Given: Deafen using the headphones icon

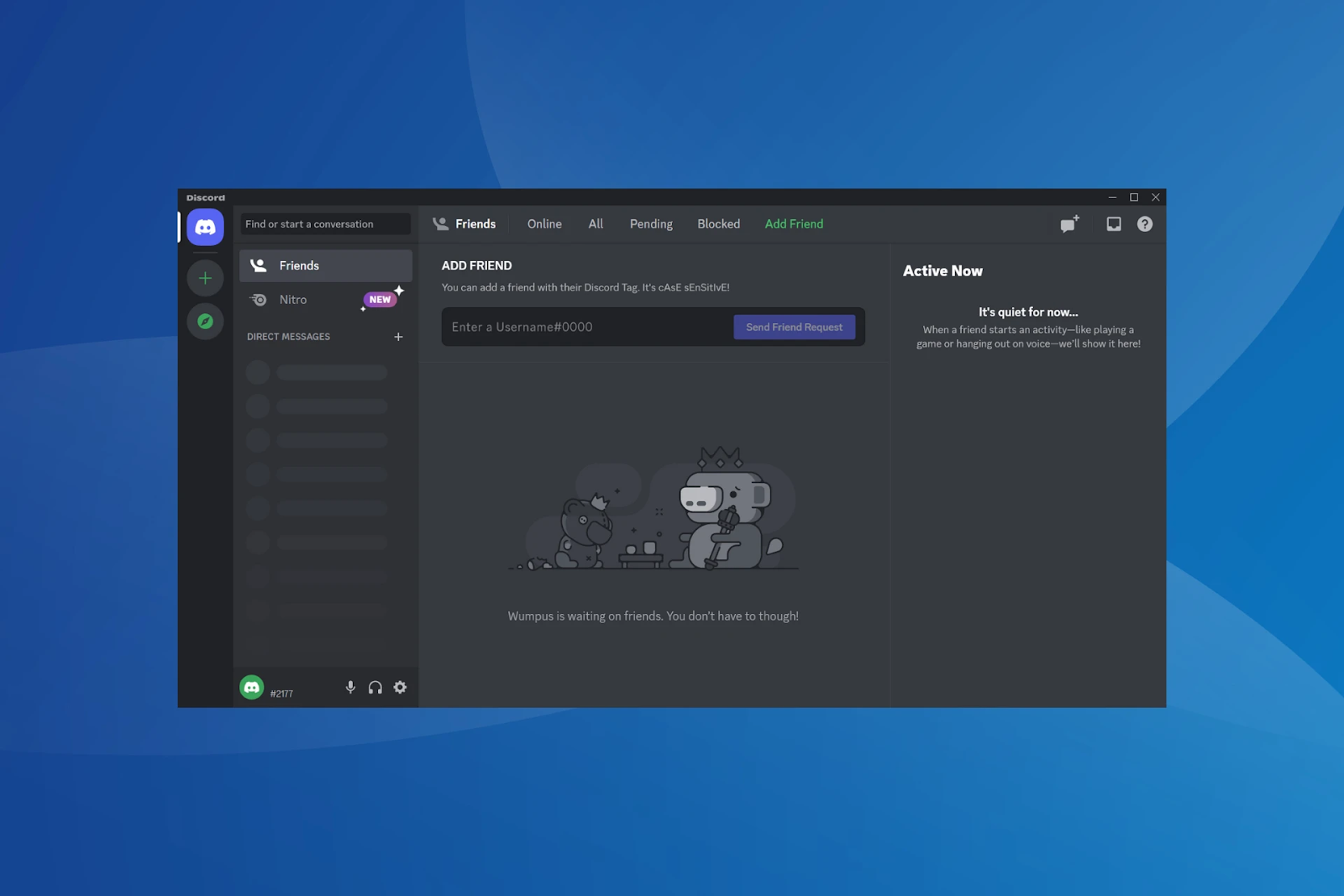Looking at the screenshot, I should [x=375, y=687].
